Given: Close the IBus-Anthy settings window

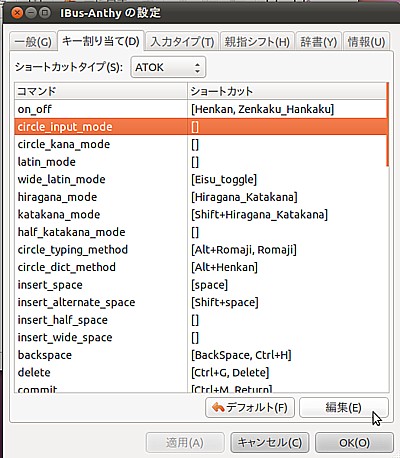Looking at the screenshot, I should 17,13.
